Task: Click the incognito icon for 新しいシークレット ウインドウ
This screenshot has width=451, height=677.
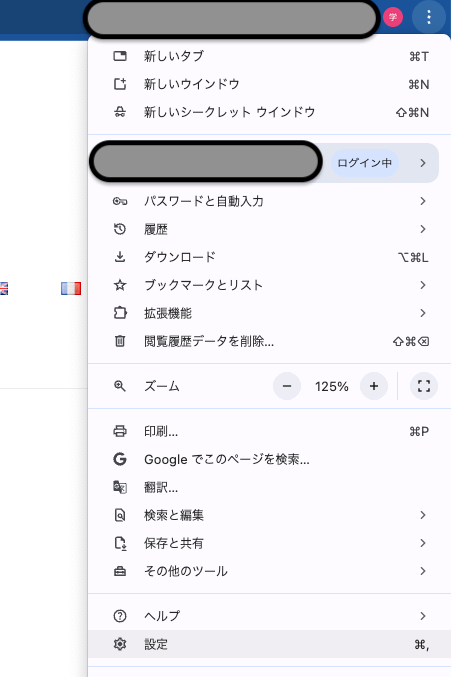Action: [x=120, y=112]
